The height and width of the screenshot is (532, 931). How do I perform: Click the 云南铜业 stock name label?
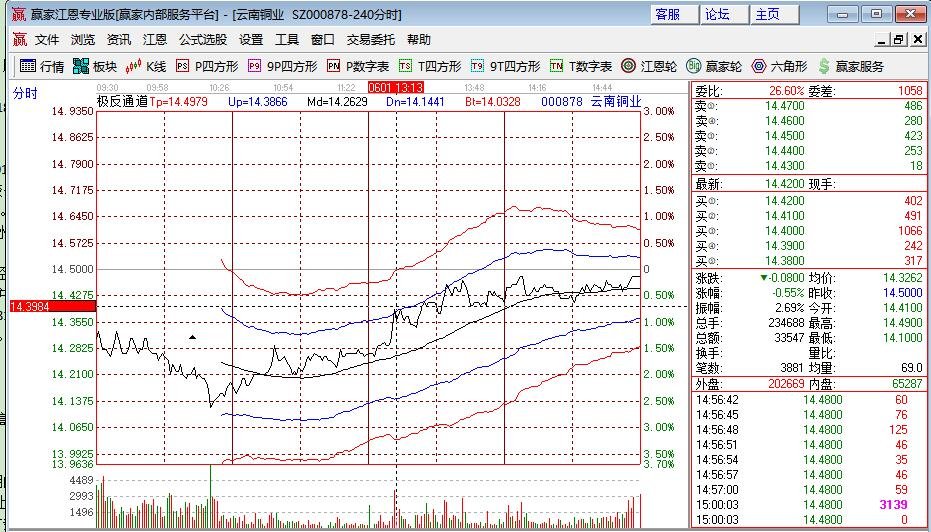616,102
